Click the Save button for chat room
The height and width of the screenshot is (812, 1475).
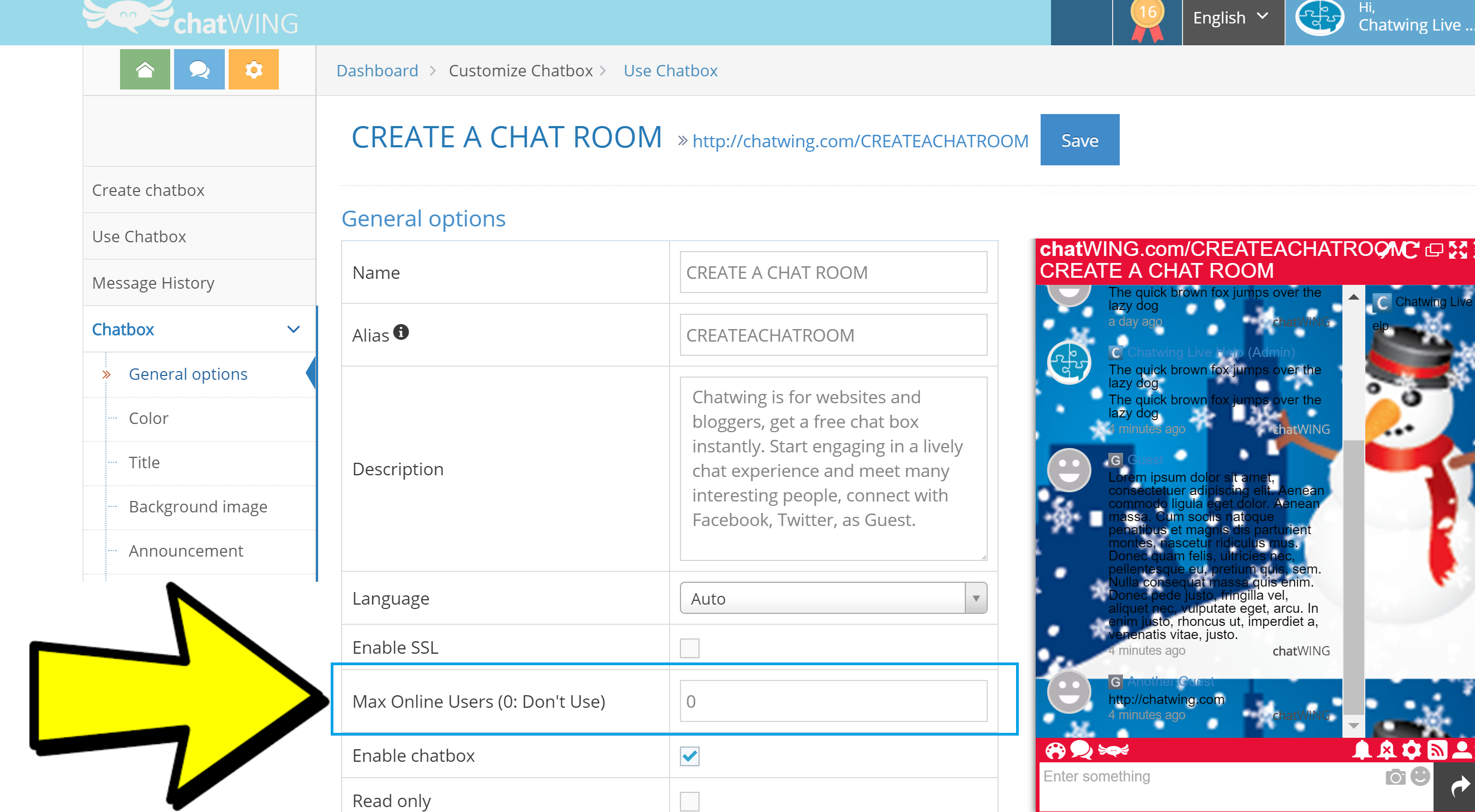(1079, 139)
